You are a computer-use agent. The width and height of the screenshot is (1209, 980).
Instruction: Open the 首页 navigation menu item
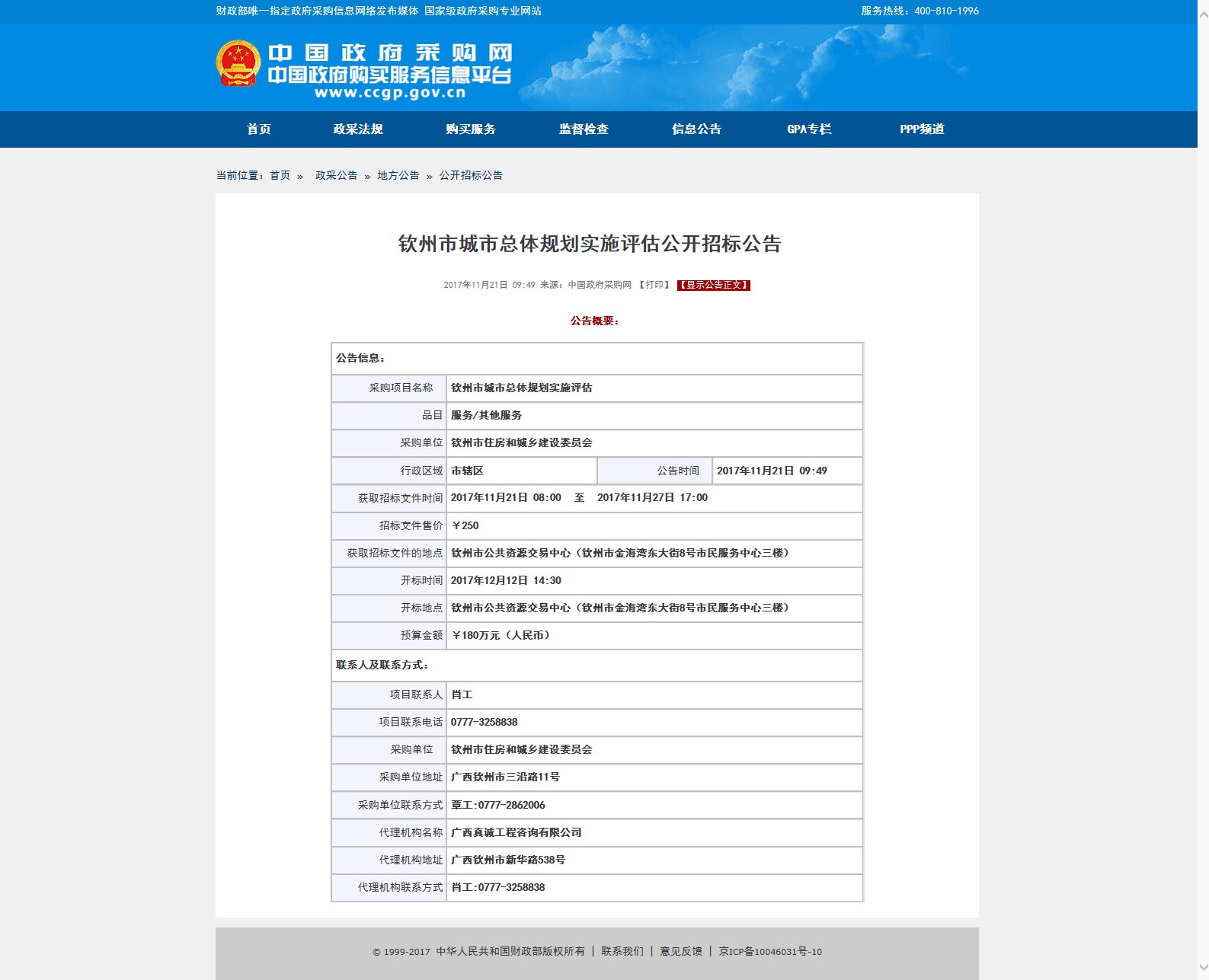[x=259, y=129]
